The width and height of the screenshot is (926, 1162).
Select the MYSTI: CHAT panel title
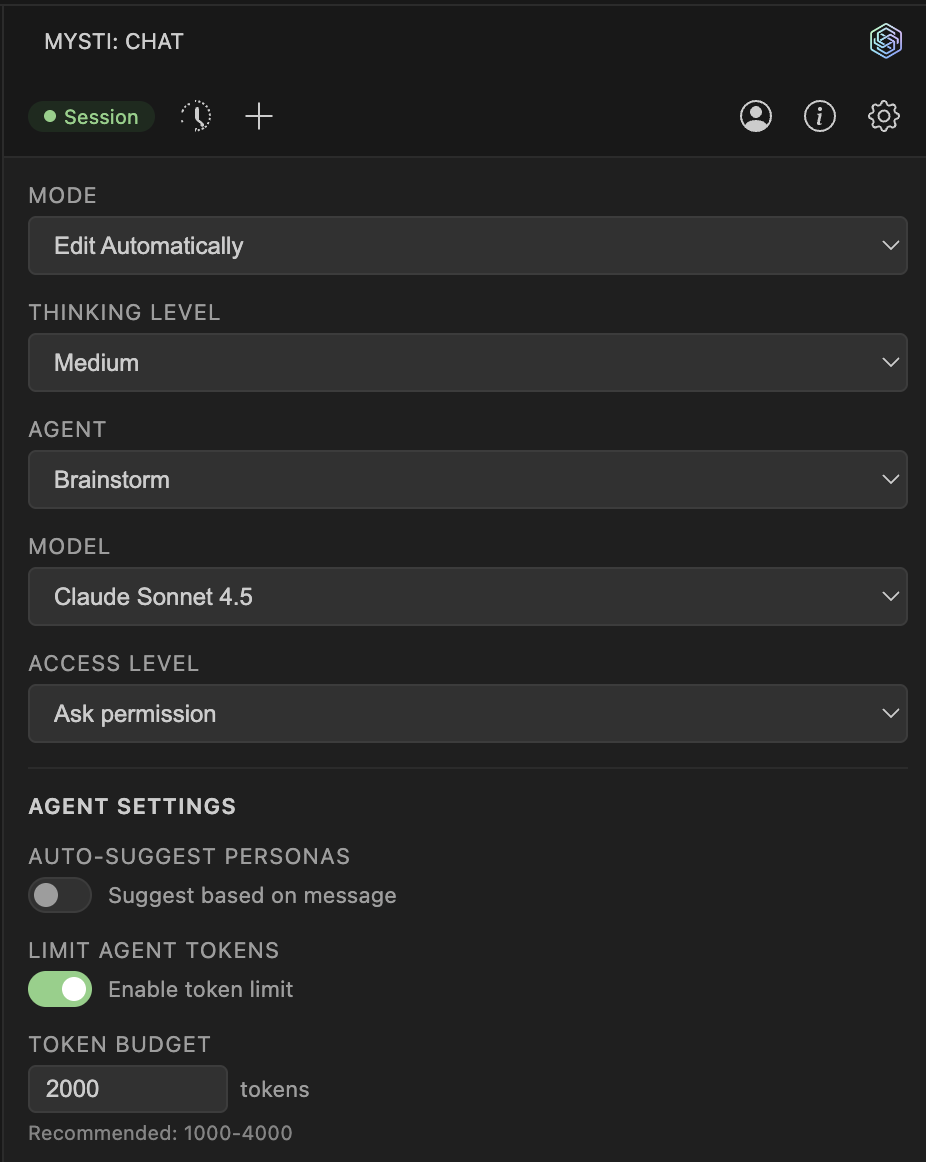(113, 41)
